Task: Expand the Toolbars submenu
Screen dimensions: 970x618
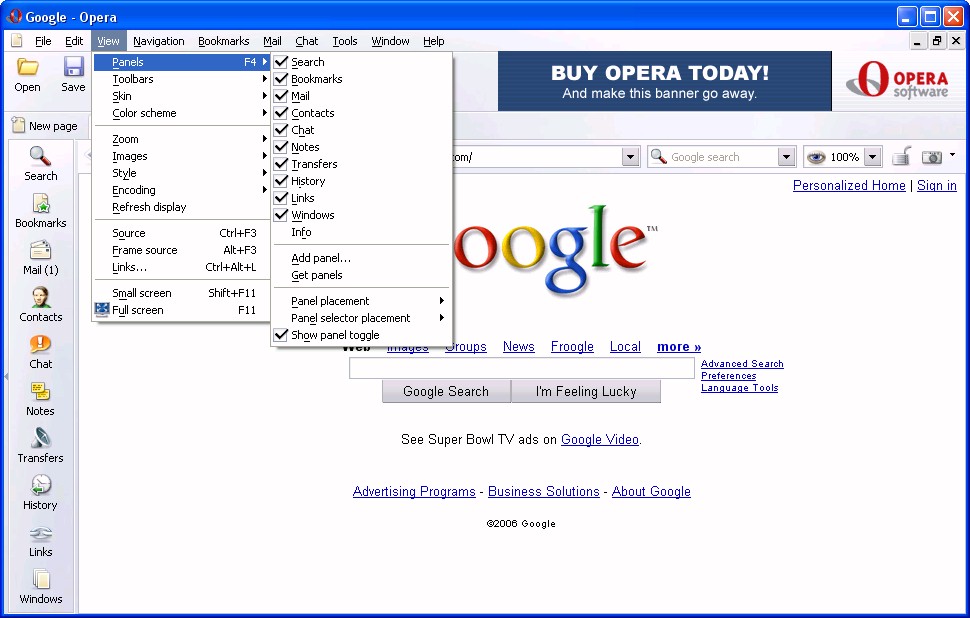Action: [x=181, y=79]
